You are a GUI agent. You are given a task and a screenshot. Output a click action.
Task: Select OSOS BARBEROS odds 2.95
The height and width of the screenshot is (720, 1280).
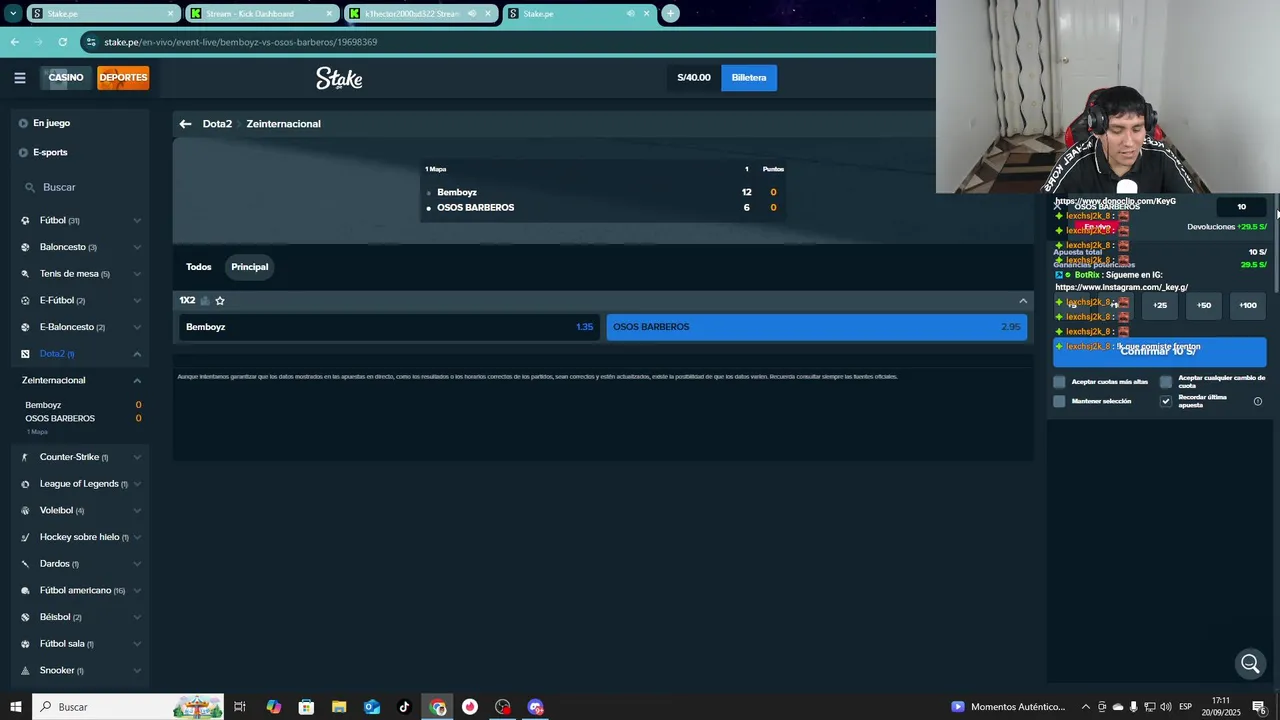coord(817,327)
